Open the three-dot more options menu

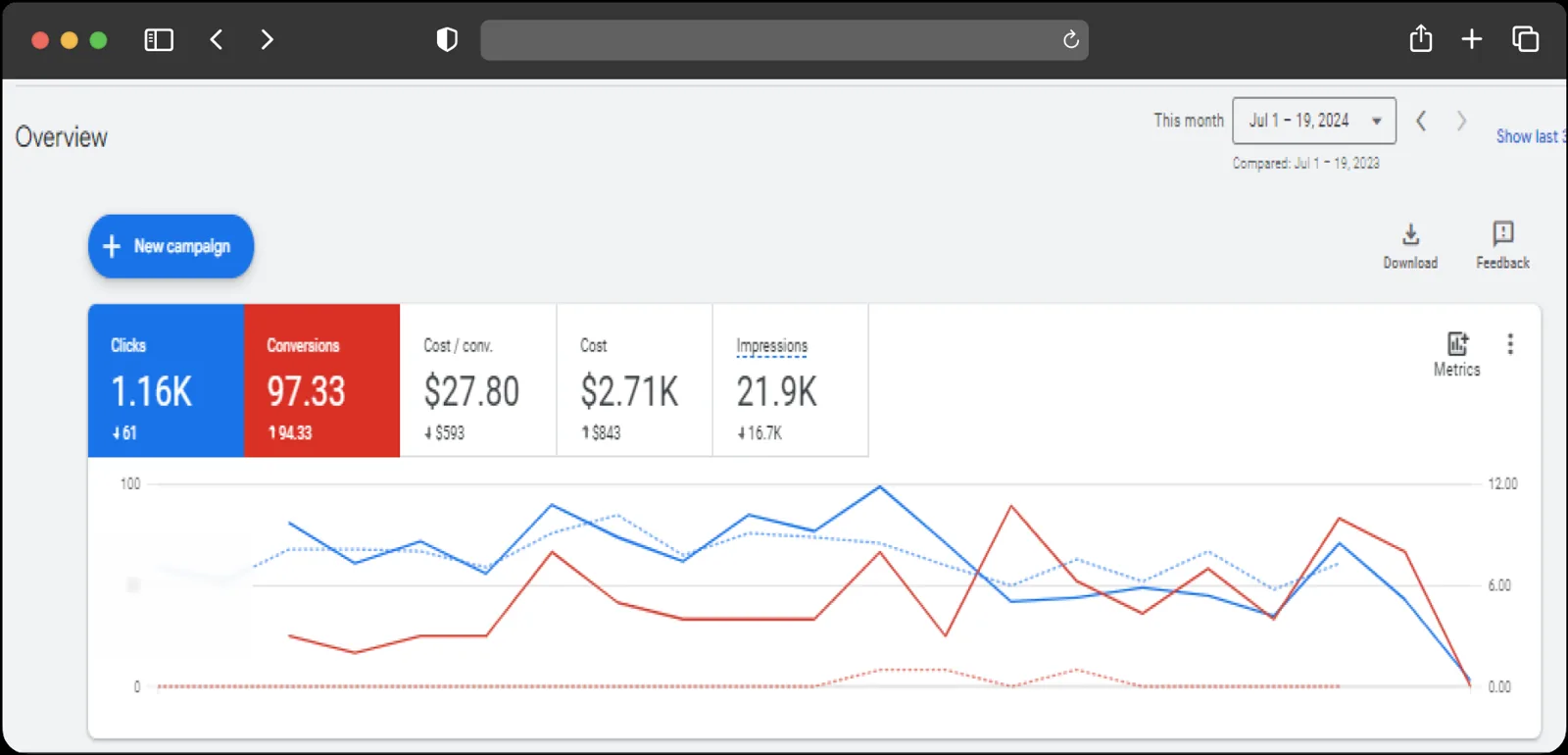[x=1510, y=344]
